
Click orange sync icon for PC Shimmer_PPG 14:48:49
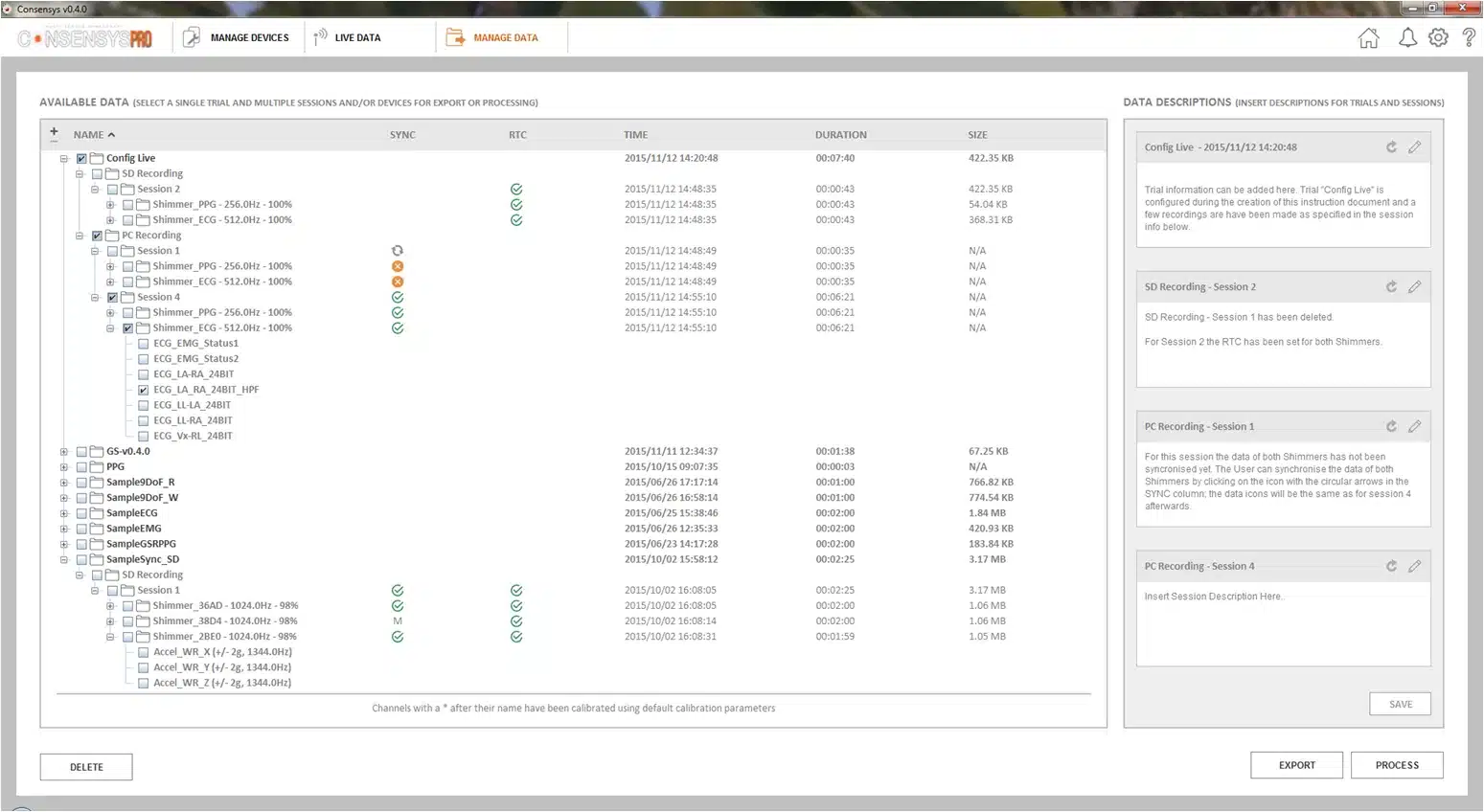tap(398, 266)
